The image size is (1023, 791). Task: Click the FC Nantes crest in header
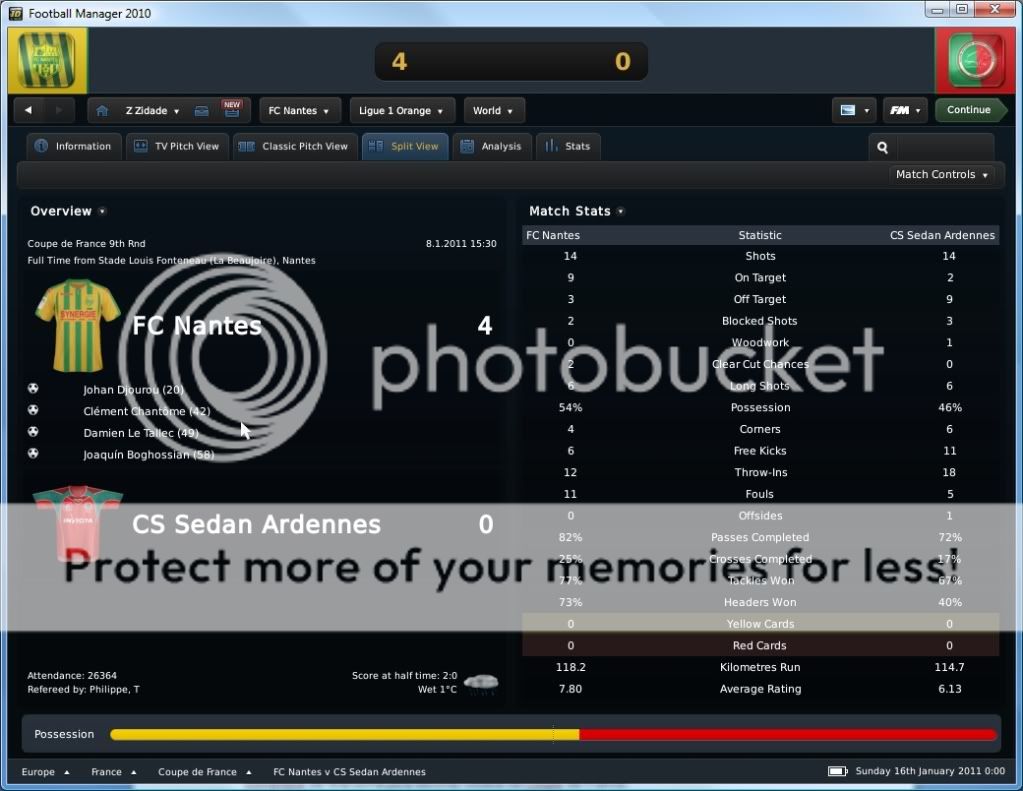47,61
